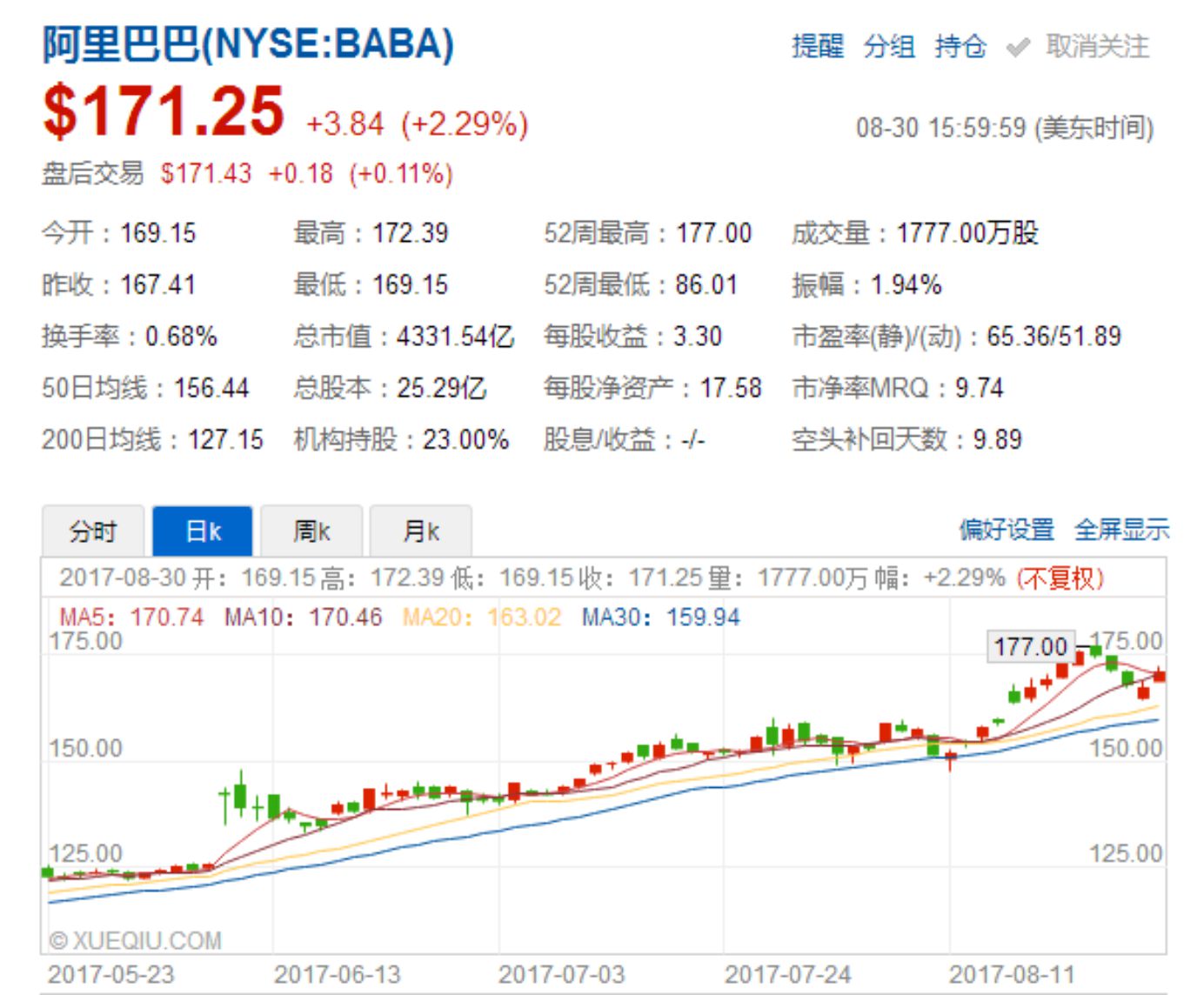Click 取消关注 to unfollow the stock

[x=1097, y=45]
